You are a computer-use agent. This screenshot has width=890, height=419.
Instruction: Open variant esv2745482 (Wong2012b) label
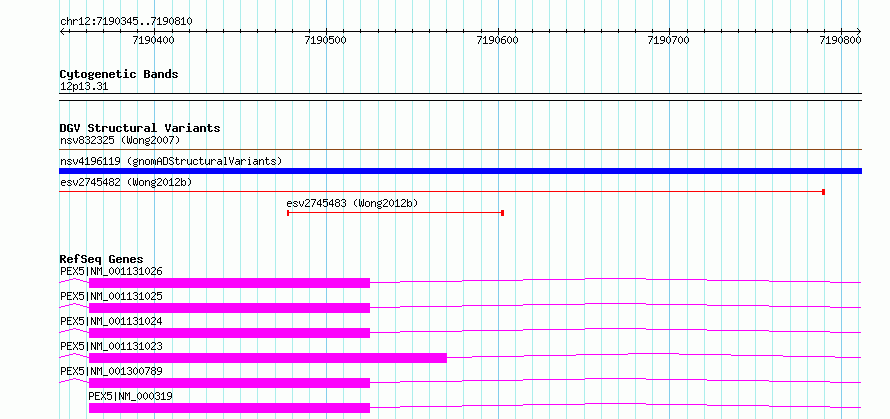(126, 182)
